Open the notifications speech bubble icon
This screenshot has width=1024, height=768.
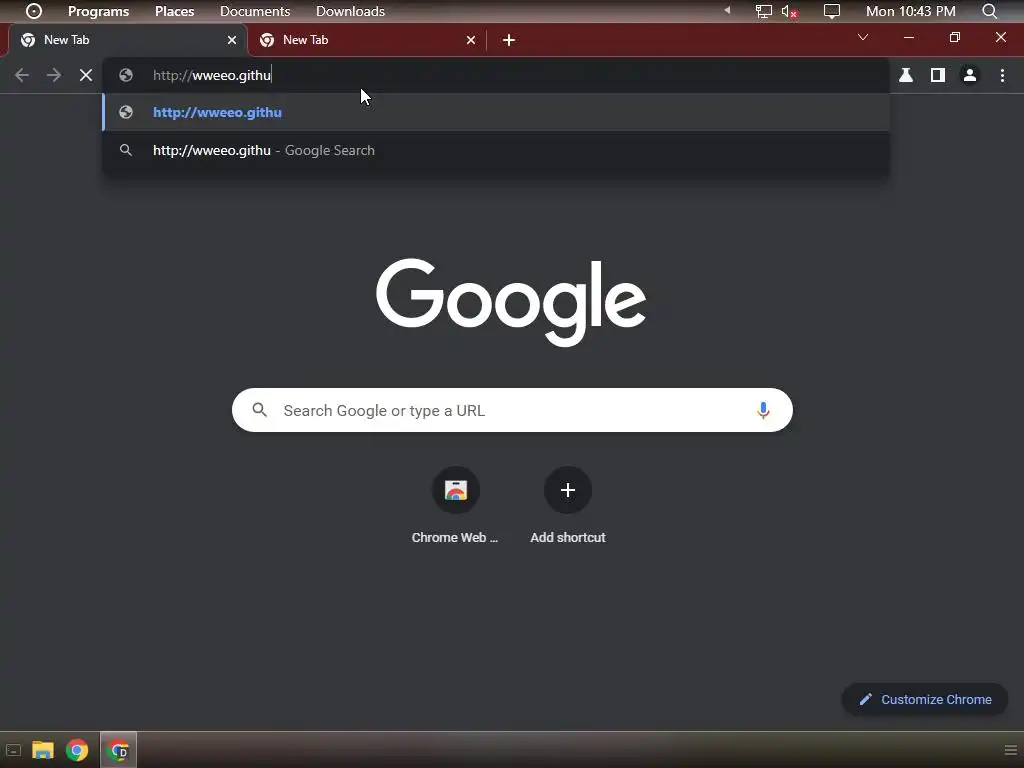tap(831, 11)
